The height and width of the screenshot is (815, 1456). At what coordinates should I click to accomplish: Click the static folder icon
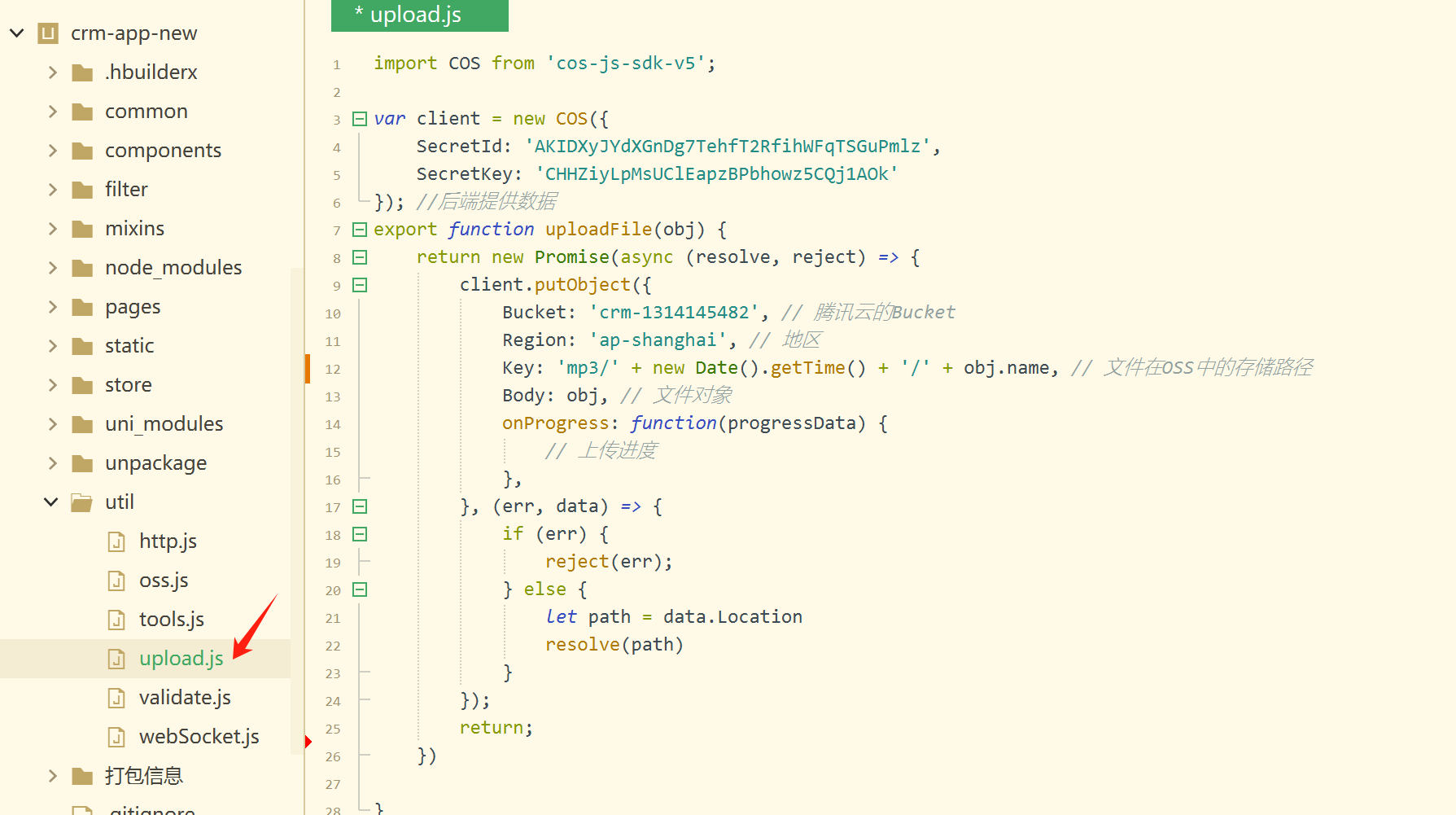coord(81,345)
